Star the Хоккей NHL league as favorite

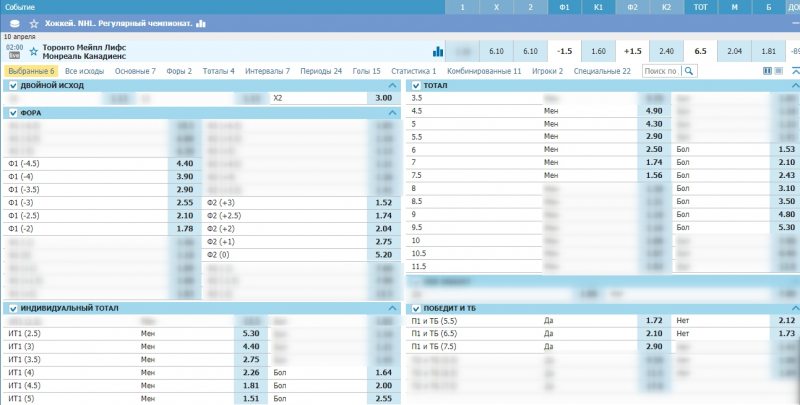34,23
